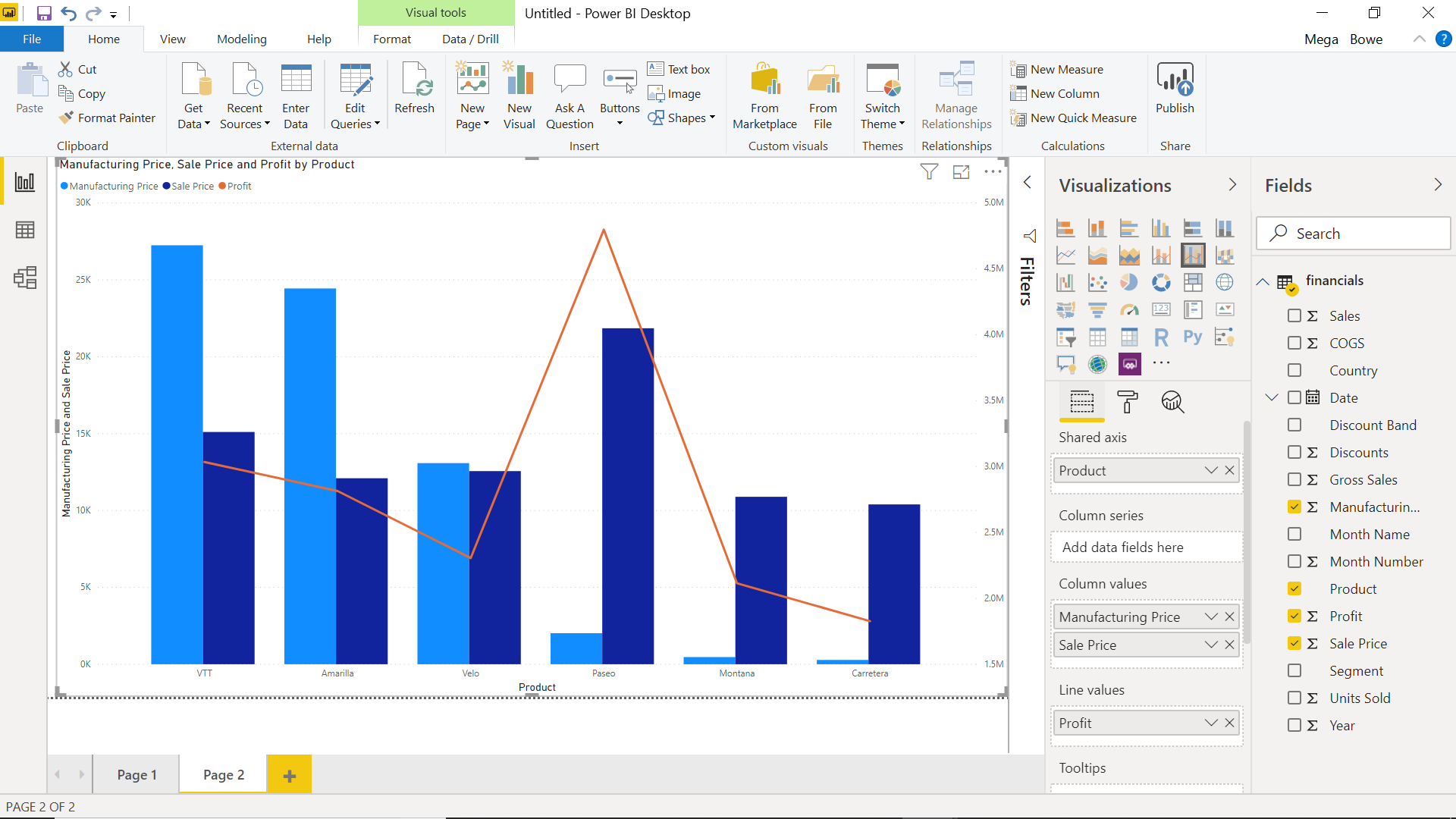This screenshot has height=819, width=1456.
Task: Insert an R script visual
Action: pyautogui.click(x=1161, y=337)
